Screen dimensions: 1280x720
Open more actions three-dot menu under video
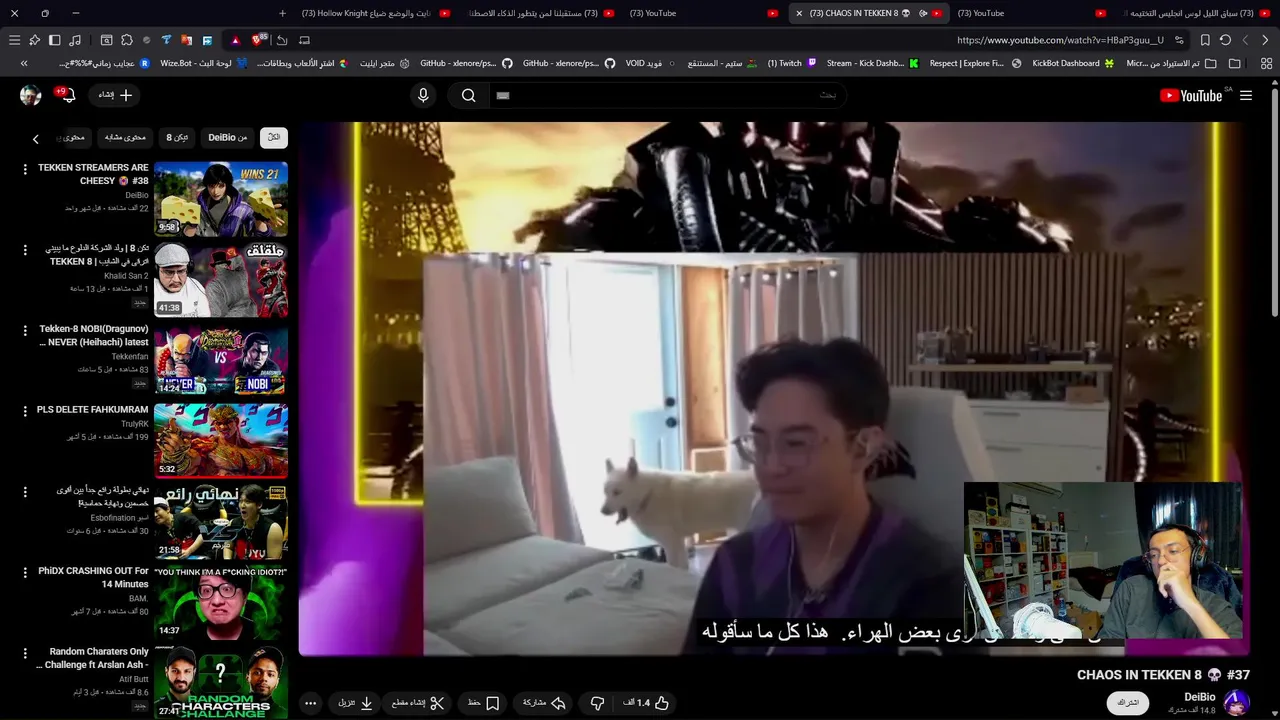pos(310,703)
